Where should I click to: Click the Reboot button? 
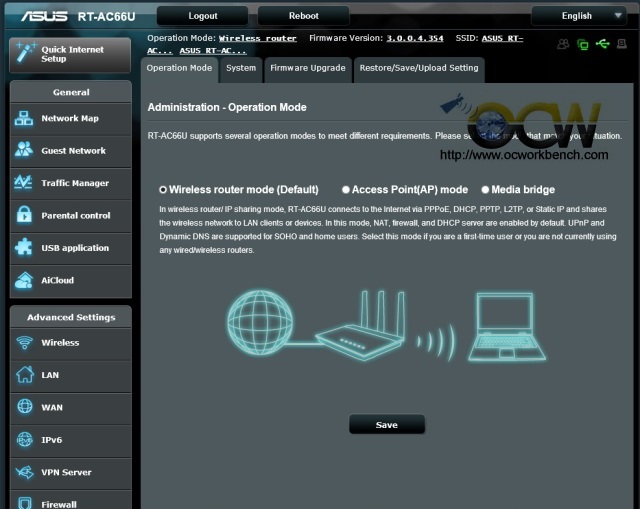tap(303, 16)
